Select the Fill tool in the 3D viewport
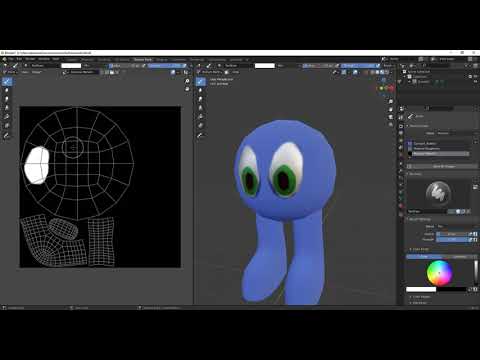 point(200,117)
